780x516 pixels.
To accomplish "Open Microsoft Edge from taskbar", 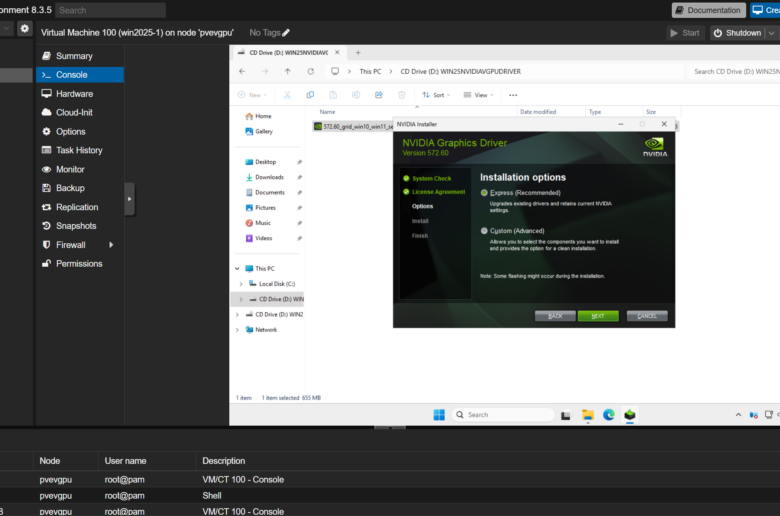I will tap(609, 414).
